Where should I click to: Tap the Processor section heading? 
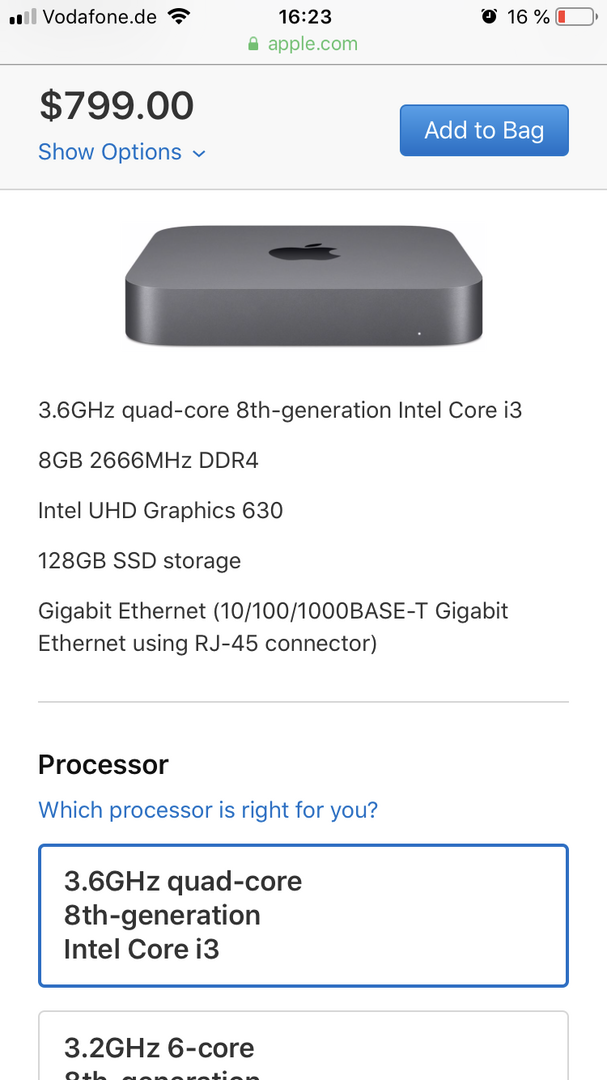click(x=103, y=765)
